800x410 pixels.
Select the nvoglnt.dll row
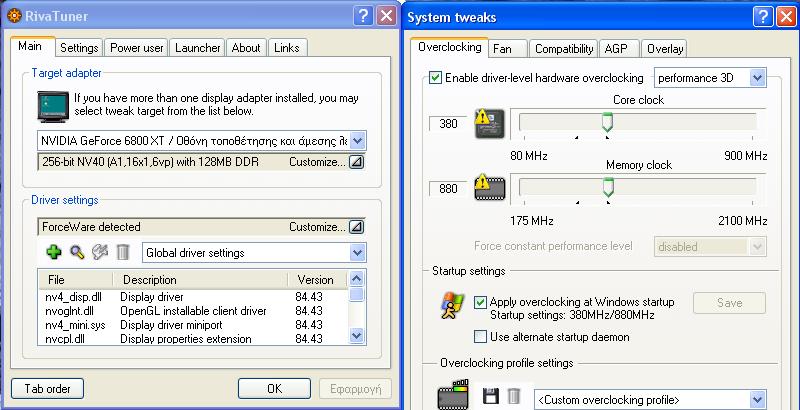(x=194, y=311)
